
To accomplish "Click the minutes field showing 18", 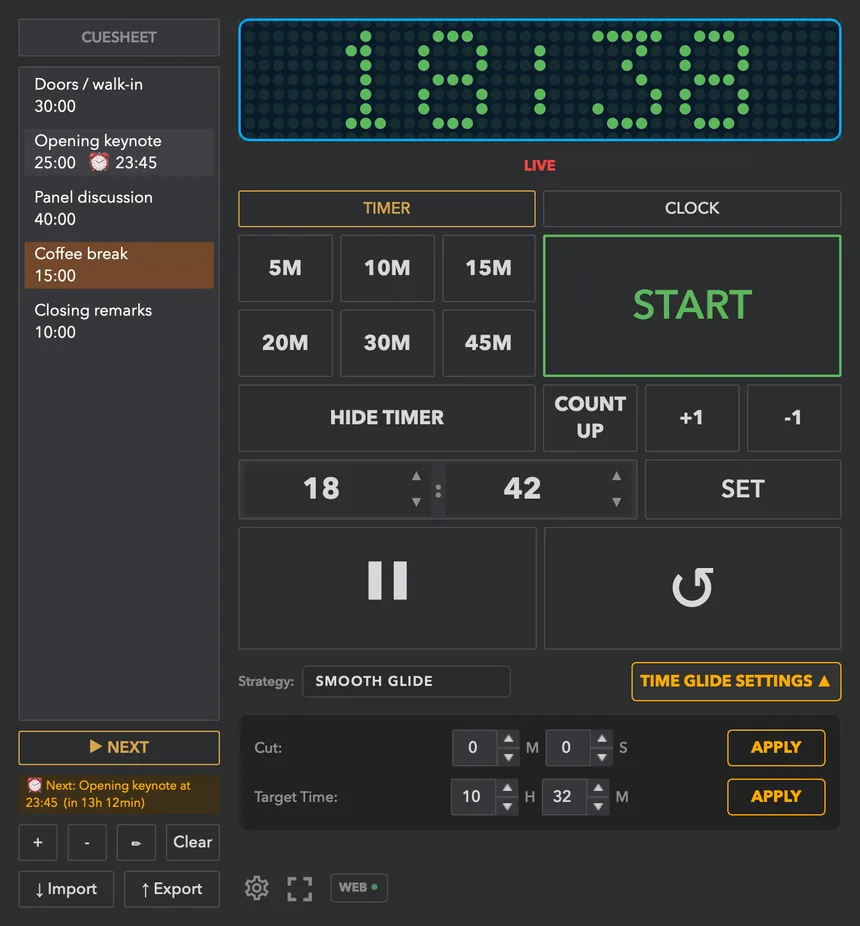I will [x=322, y=489].
